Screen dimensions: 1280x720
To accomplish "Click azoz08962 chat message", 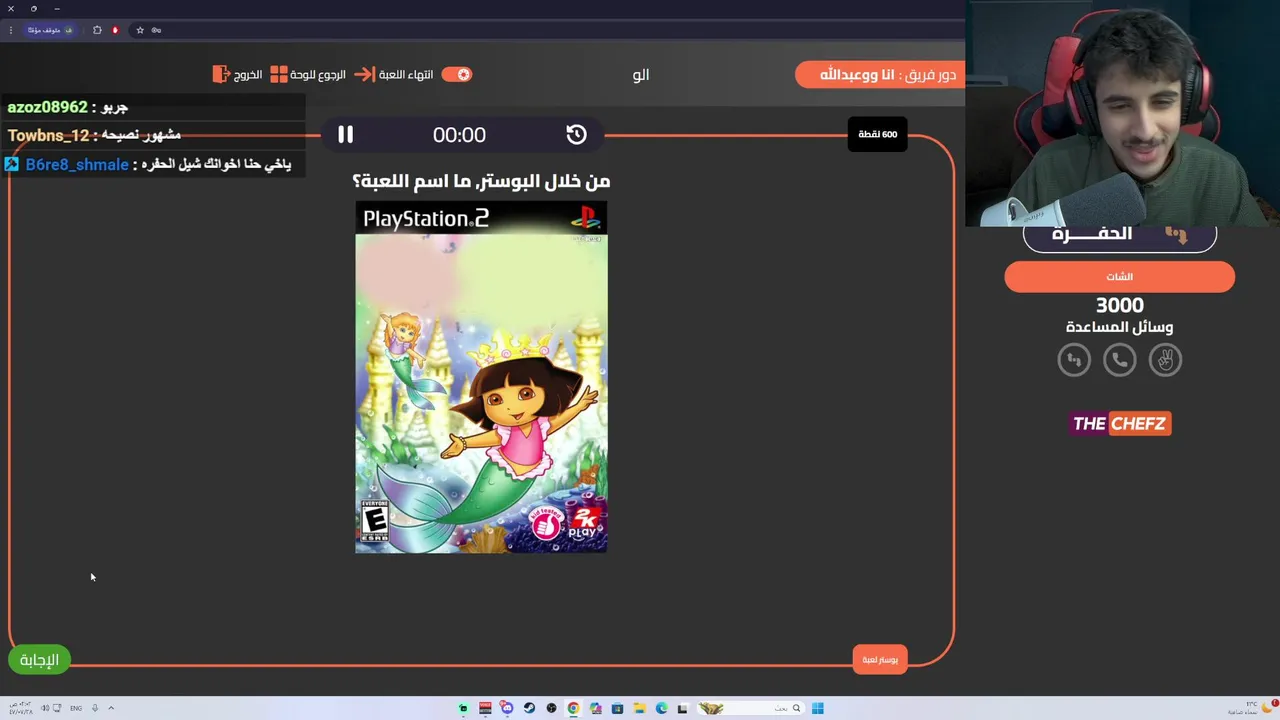I will 68,107.
